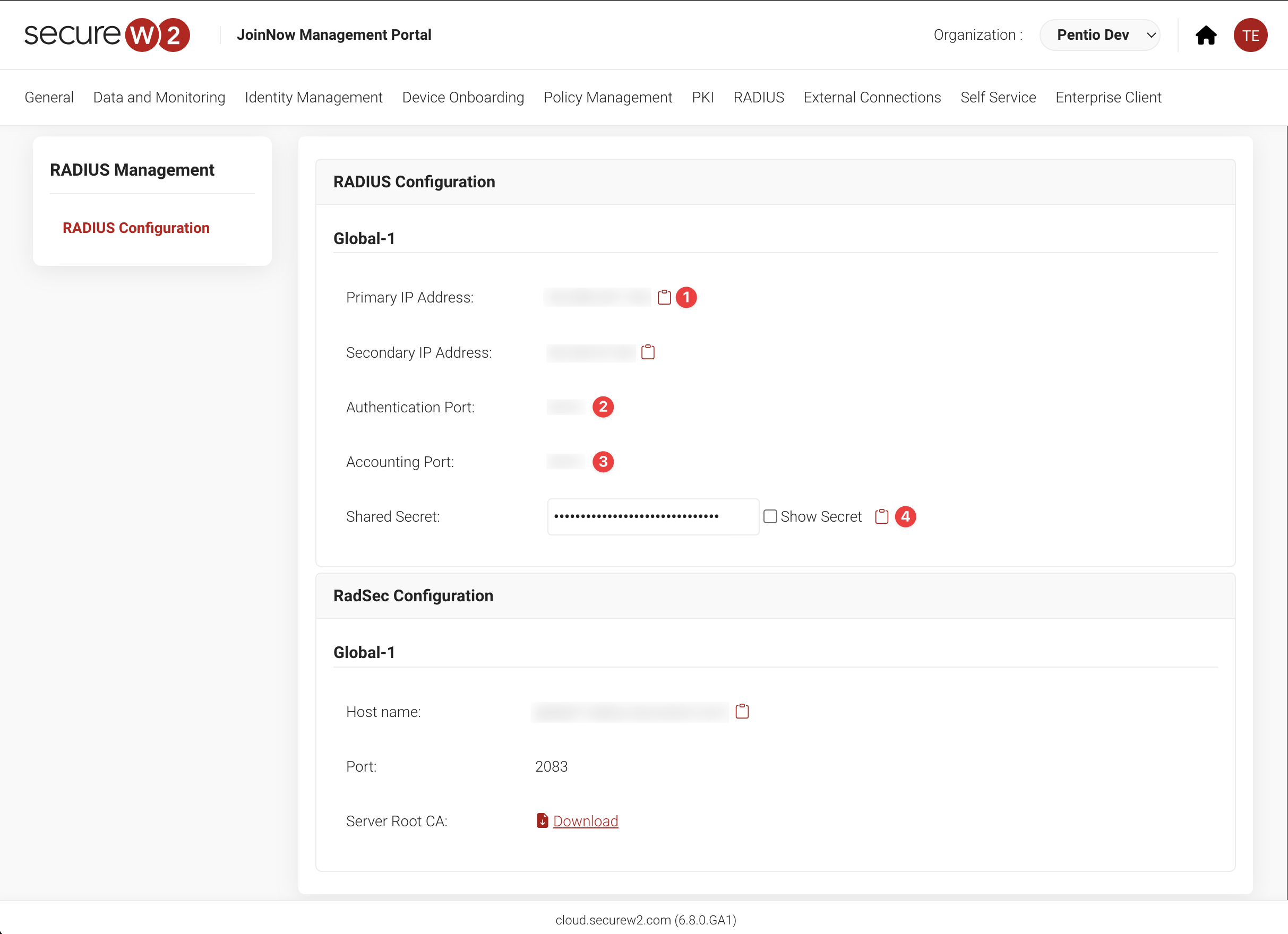The width and height of the screenshot is (1288, 934).
Task: Enable the Show Secret checkbox
Action: (x=770, y=516)
